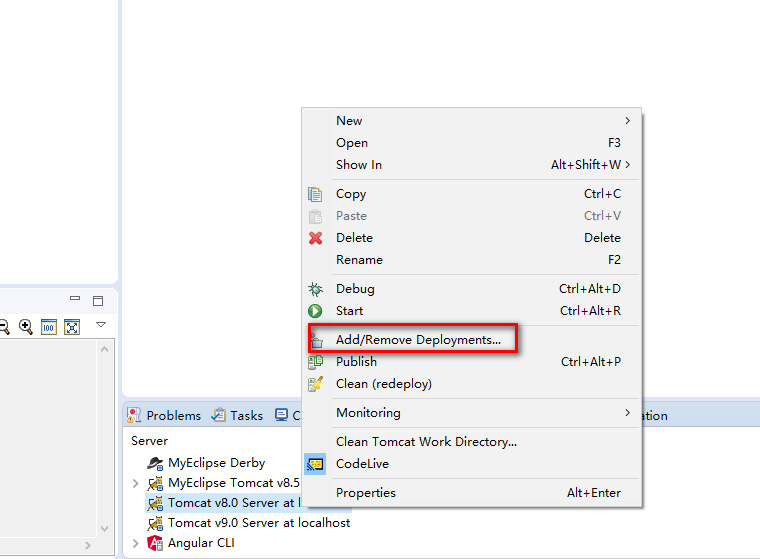Select MyEclipse Tomcat v8.5 row
This screenshot has width=760, height=559.
pos(234,483)
